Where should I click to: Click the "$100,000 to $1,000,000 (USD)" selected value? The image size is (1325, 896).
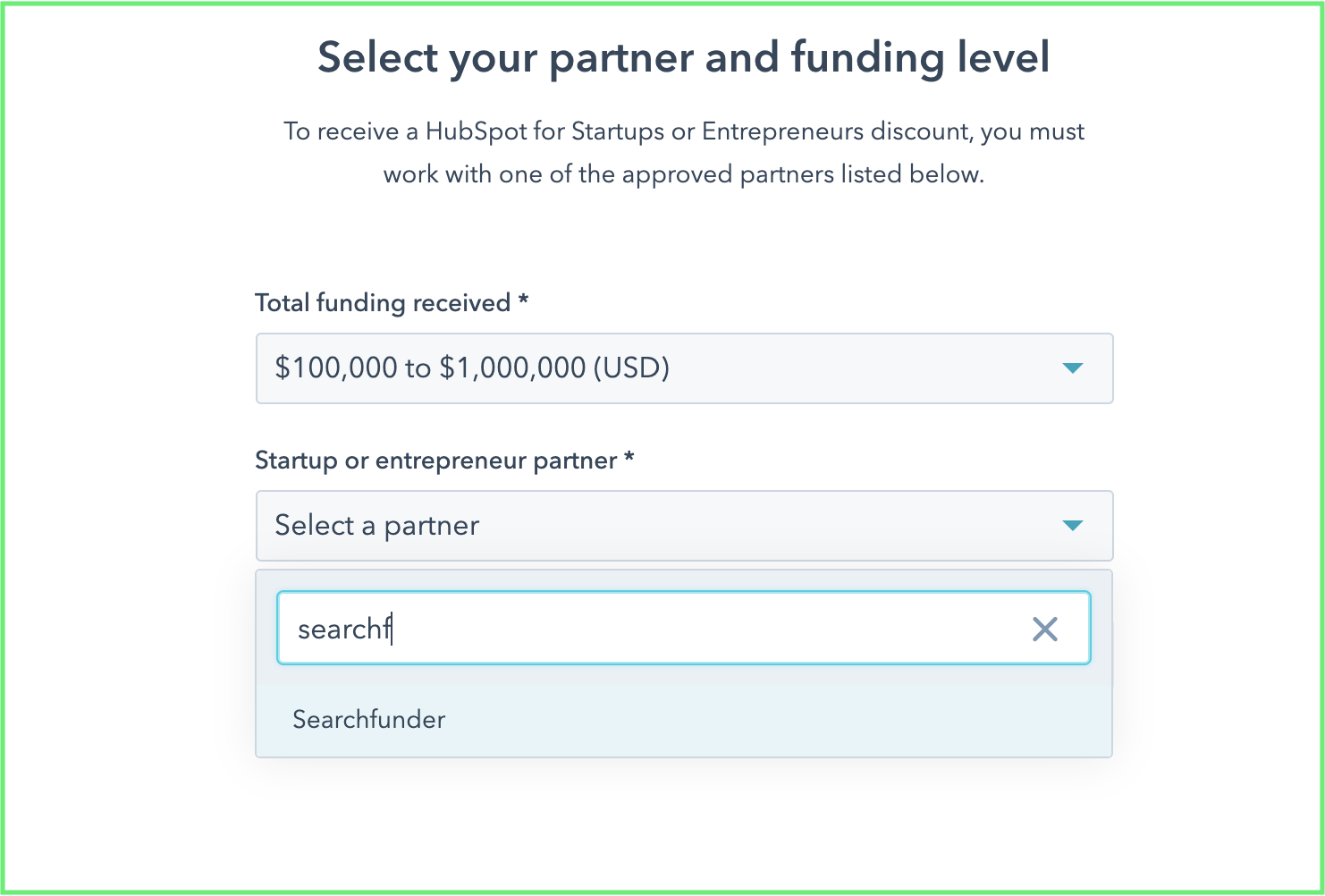pos(472,368)
